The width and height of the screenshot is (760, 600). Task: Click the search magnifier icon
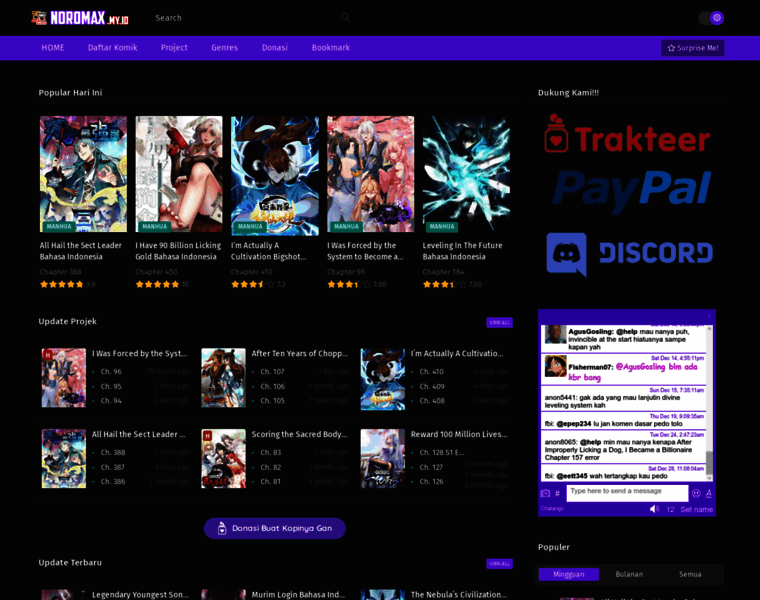point(345,17)
